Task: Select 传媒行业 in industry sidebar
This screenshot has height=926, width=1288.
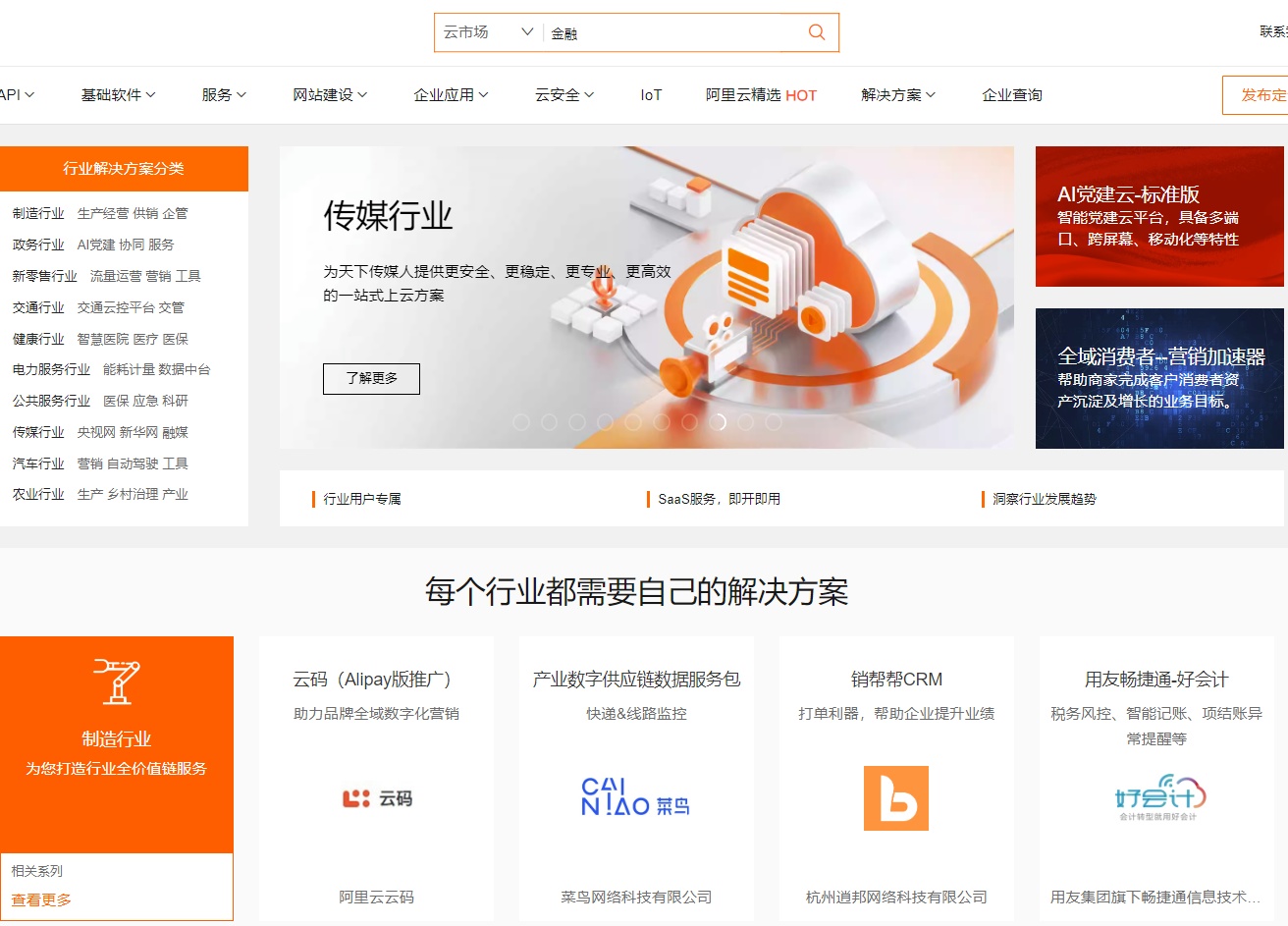Action: click(38, 432)
